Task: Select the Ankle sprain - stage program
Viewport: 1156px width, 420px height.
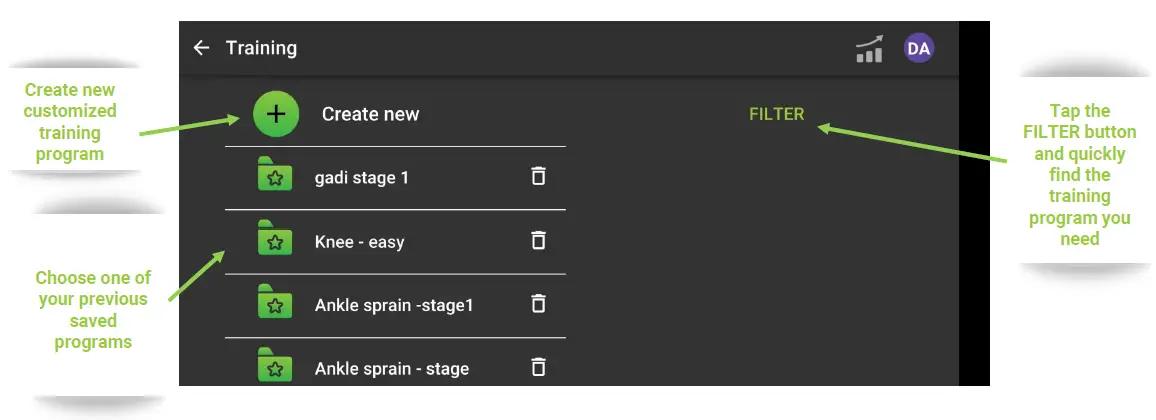Action: (x=391, y=369)
